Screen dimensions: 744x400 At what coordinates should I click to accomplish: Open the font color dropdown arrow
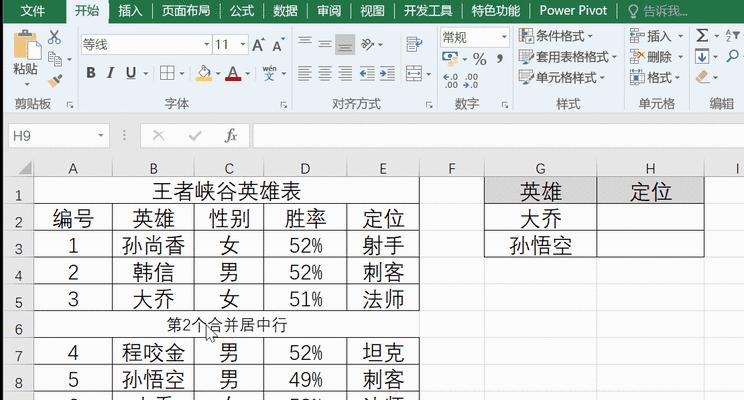click(x=248, y=74)
